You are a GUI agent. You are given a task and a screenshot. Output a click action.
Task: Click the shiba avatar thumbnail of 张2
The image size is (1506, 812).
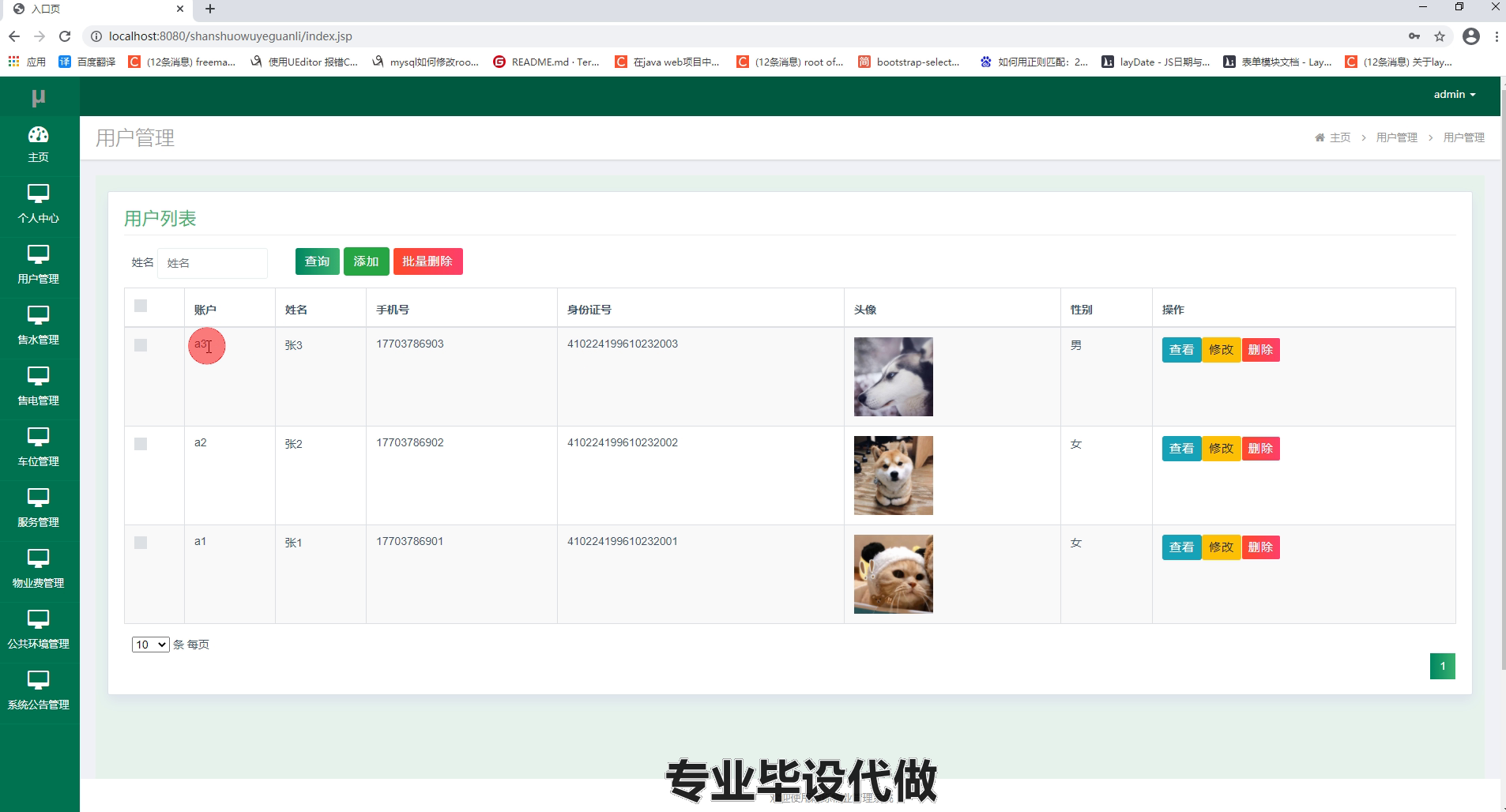coord(894,476)
